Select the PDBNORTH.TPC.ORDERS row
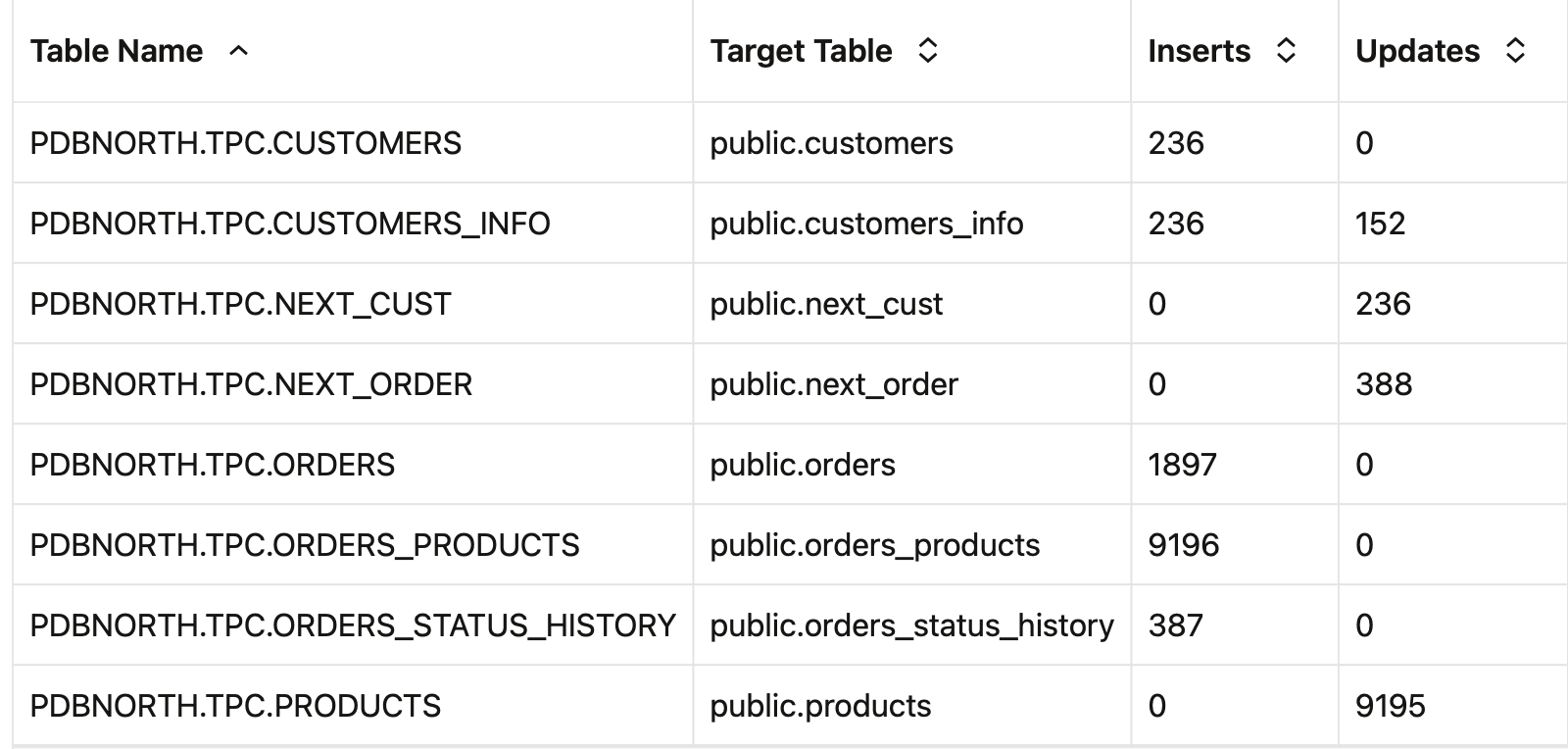Screen dimensions: 1568x749 point(211,464)
